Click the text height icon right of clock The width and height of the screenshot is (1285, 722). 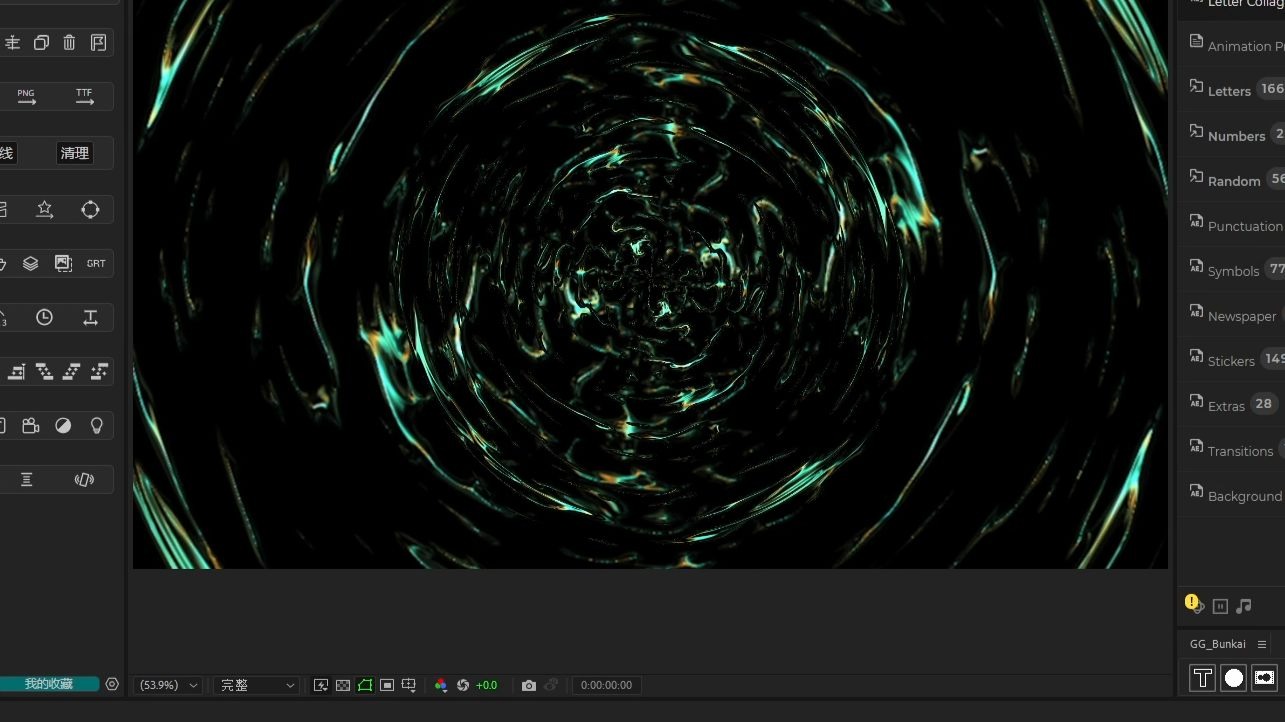click(x=90, y=317)
